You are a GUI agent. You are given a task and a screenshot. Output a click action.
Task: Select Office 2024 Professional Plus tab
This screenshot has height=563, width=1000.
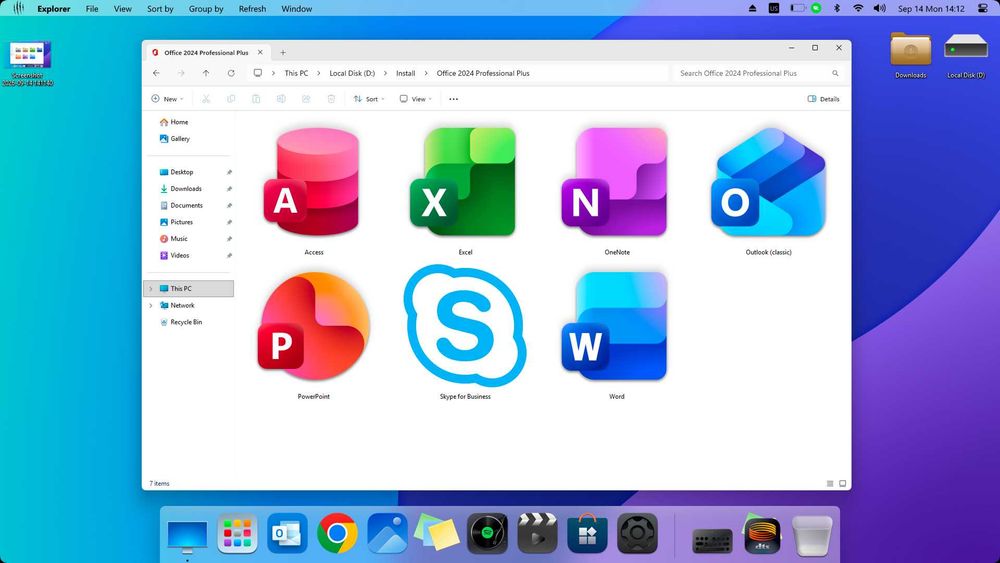click(207, 53)
